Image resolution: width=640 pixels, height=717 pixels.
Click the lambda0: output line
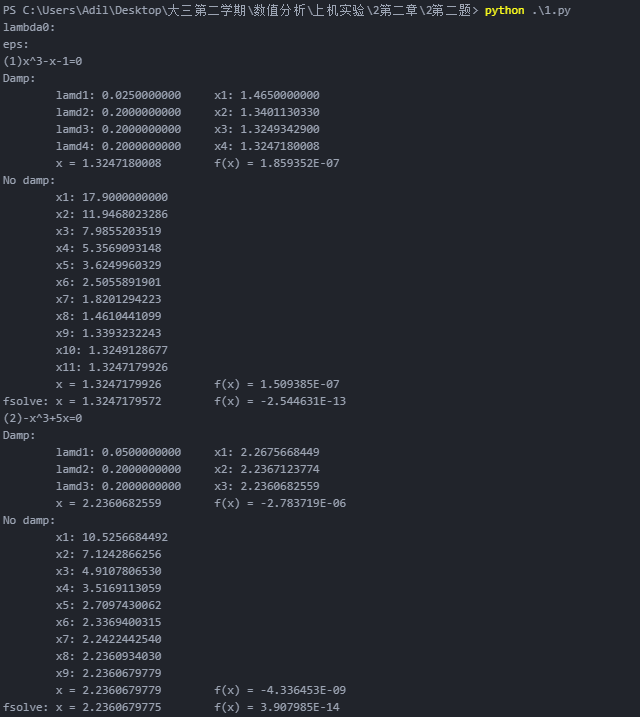click(x=29, y=27)
